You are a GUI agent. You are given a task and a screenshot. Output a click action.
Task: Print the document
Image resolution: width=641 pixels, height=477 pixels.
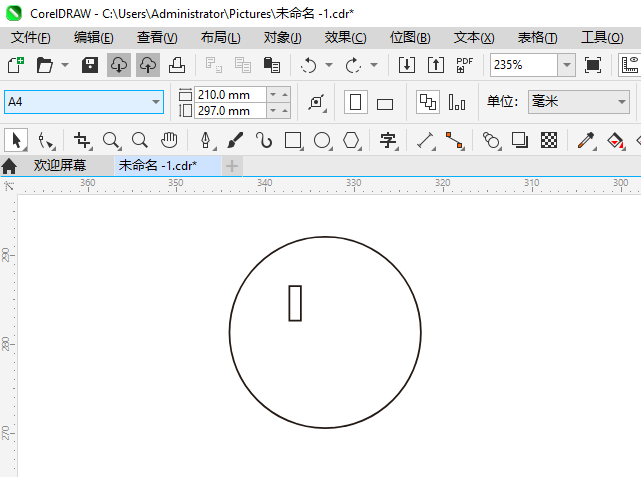click(177, 65)
